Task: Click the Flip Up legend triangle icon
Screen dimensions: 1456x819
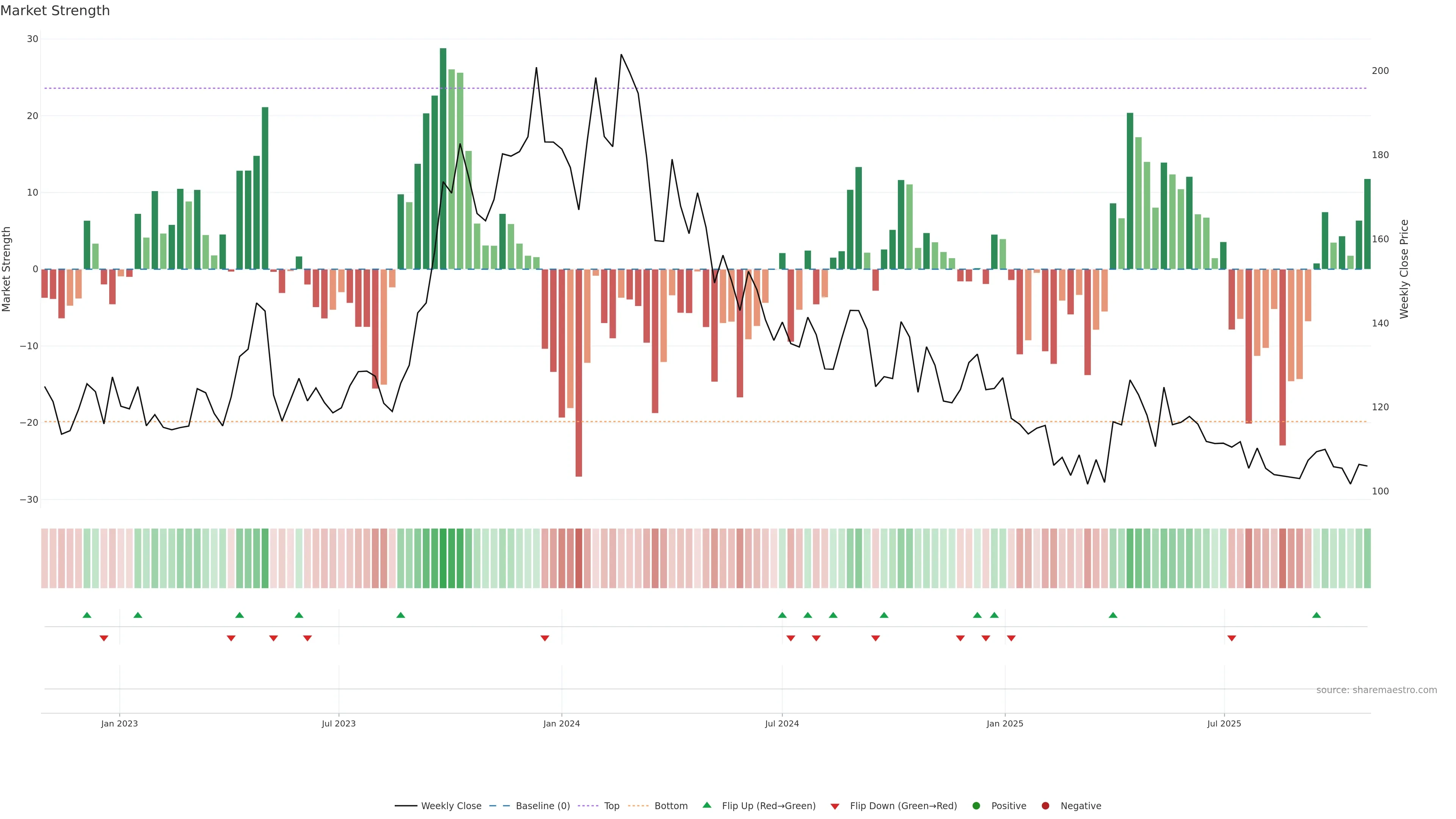Action: coord(706,805)
